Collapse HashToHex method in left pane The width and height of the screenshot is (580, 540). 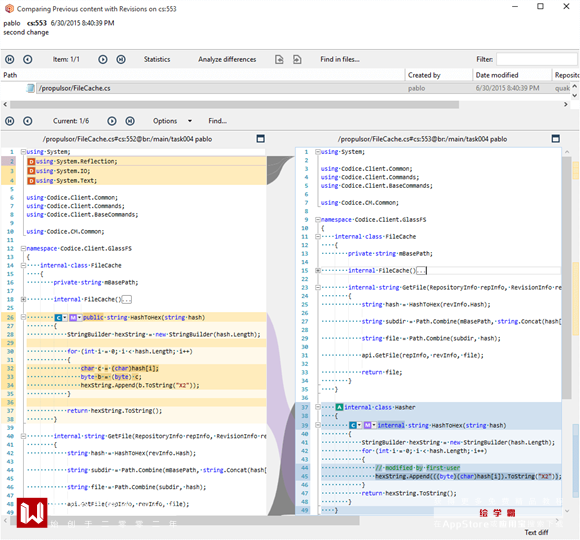pos(23,317)
